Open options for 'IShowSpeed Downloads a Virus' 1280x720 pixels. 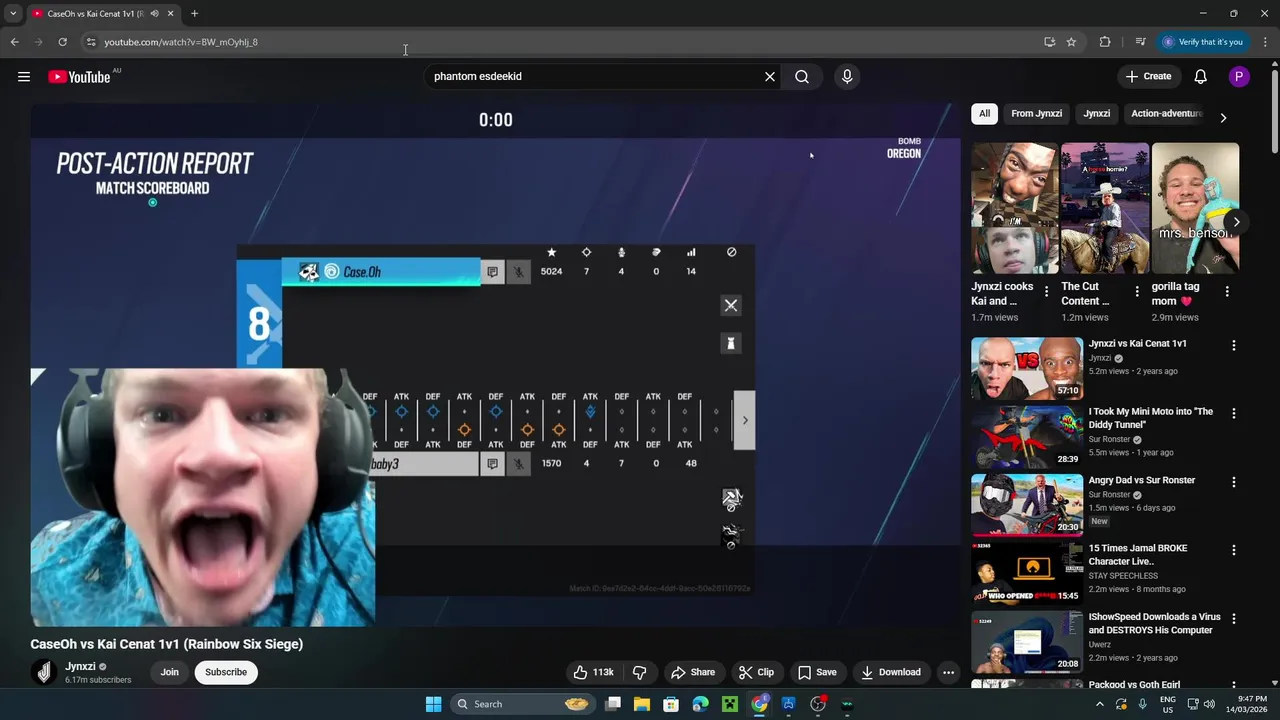click(1233, 619)
